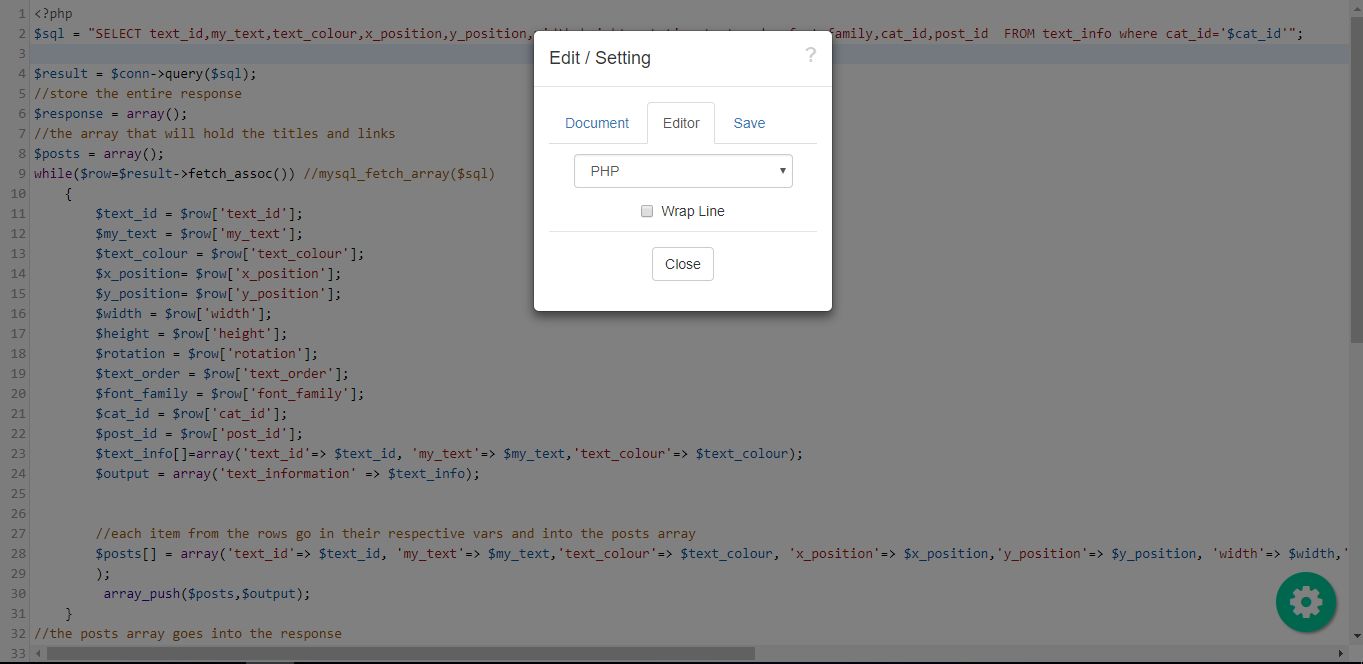Screen dimensions: 1363x664
Task: Select the Editor tab
Action: coord(681,122)
